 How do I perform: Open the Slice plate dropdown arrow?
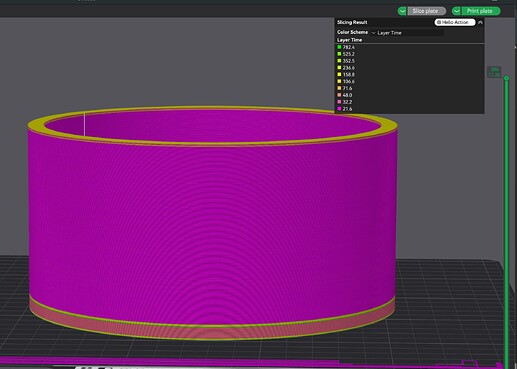(x=402, y=11)
